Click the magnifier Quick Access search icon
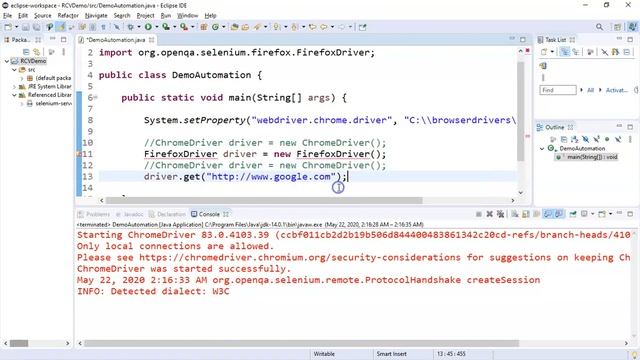Screen dimensions: 640x360 click(x=599, y=27)
